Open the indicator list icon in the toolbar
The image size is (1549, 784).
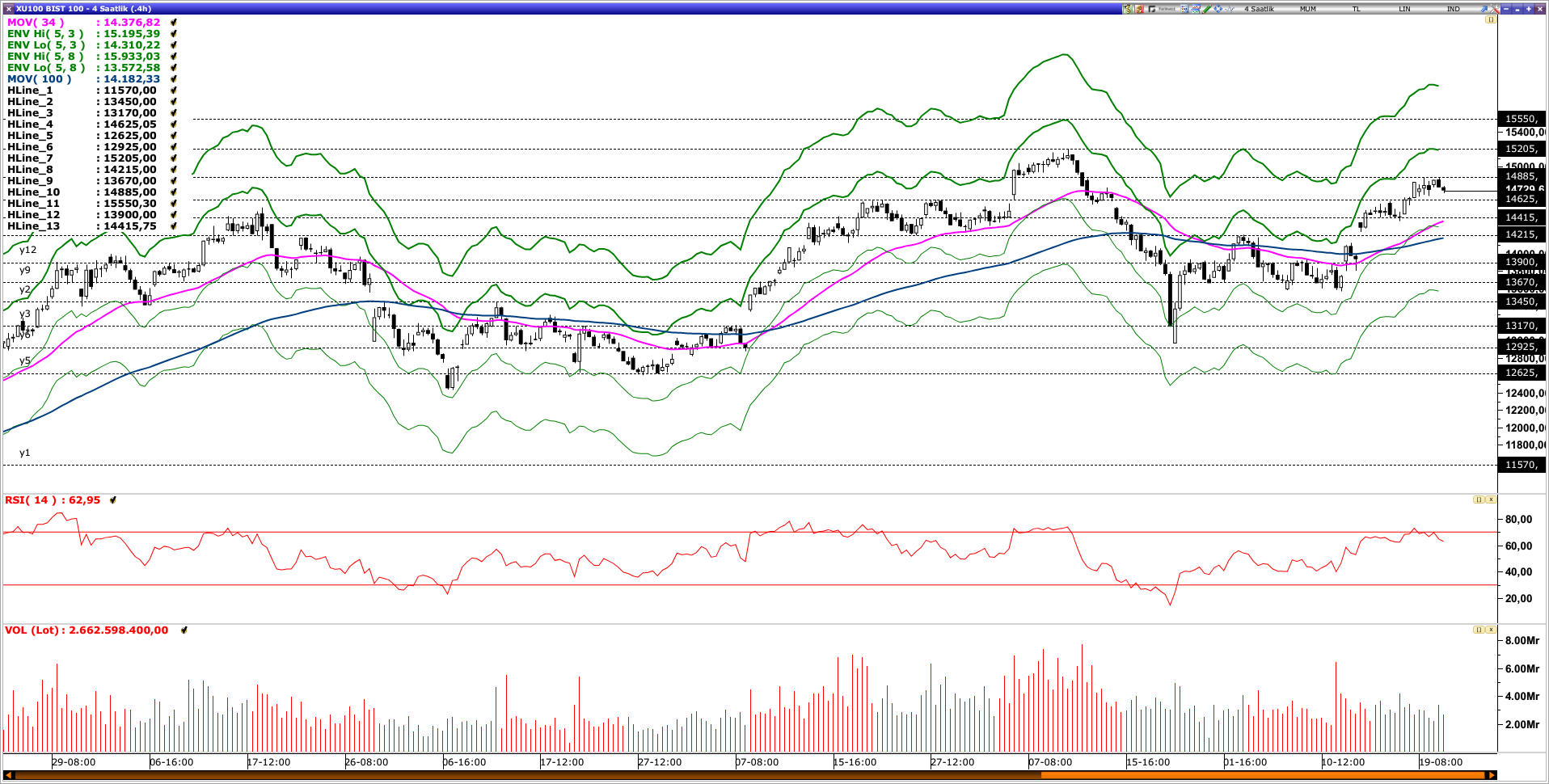[1184, 9]
